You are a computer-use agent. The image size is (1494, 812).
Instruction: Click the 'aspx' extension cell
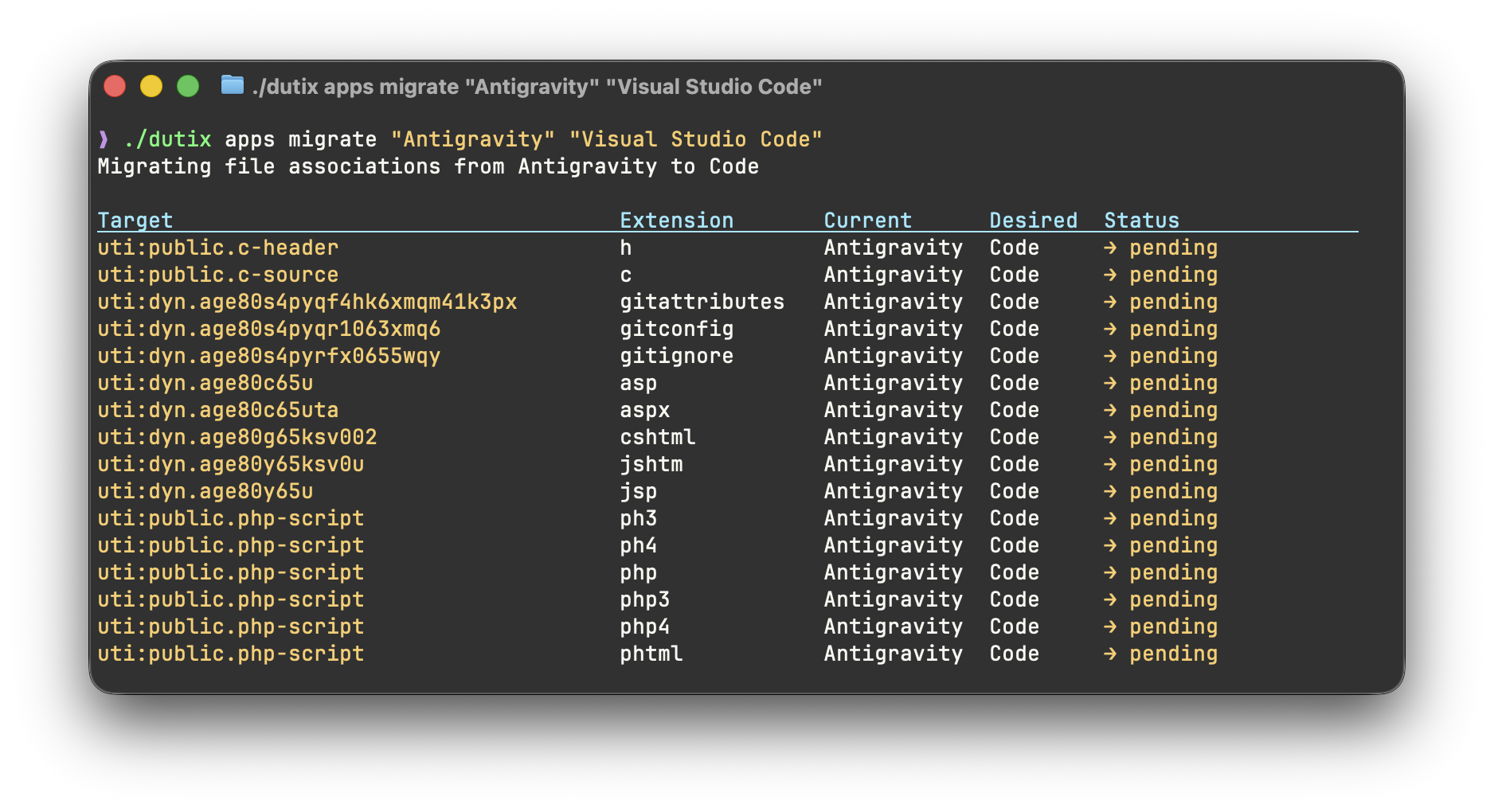coord(645,410)
